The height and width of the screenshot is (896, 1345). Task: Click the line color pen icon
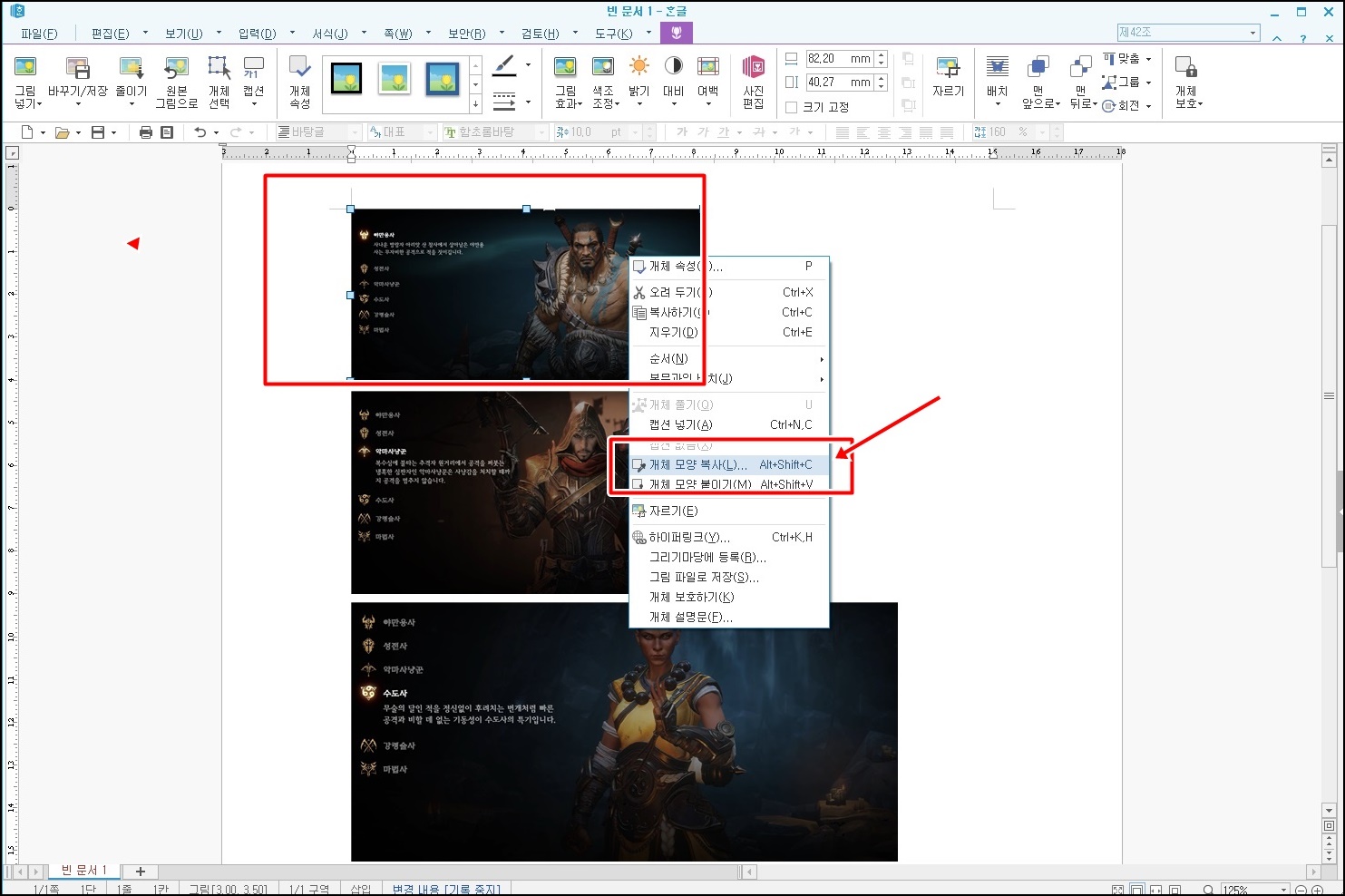pos(503,66)
